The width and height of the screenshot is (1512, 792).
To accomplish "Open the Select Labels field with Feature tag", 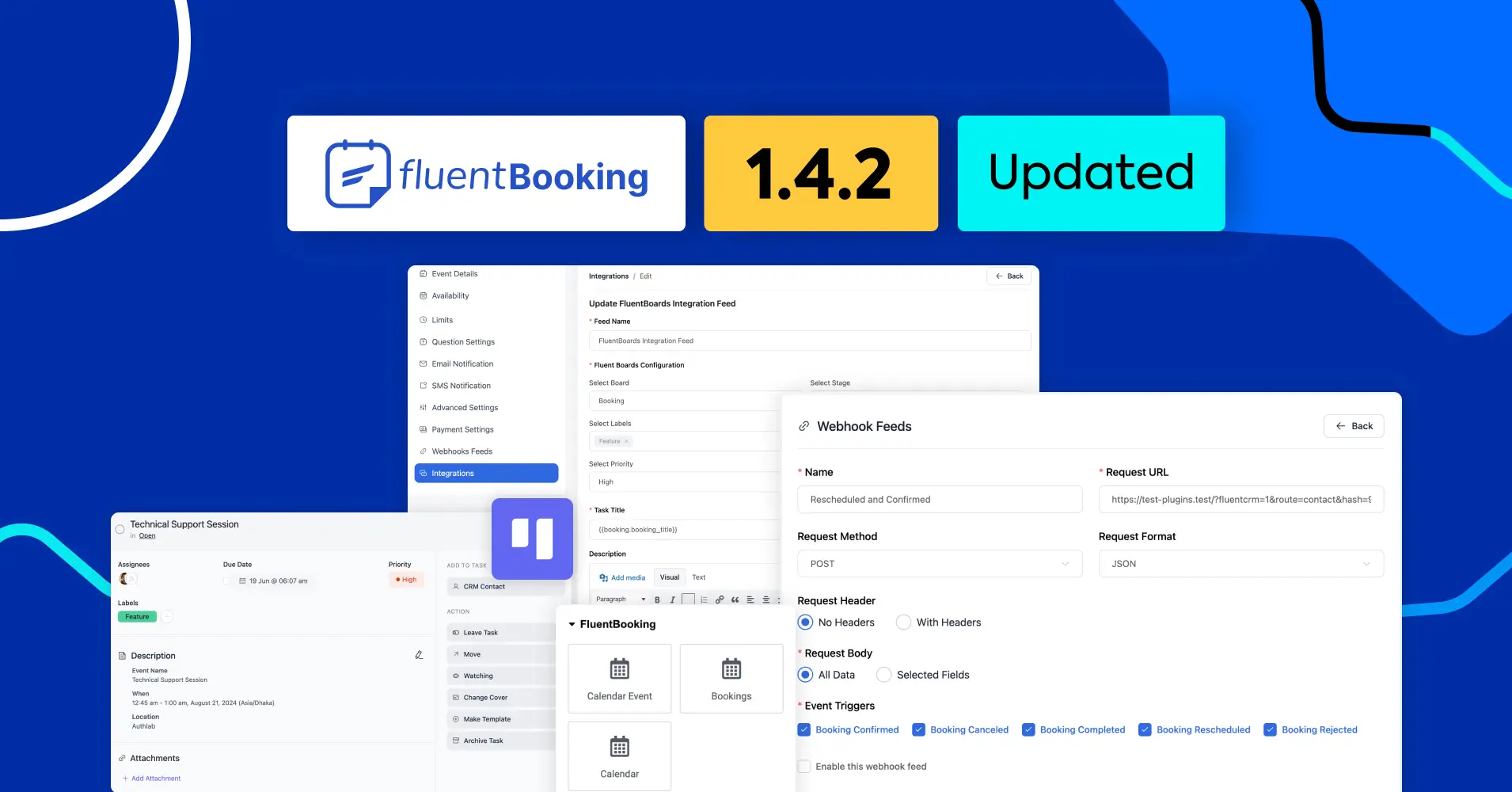I will pyautogui.click(x=686, y=441).
